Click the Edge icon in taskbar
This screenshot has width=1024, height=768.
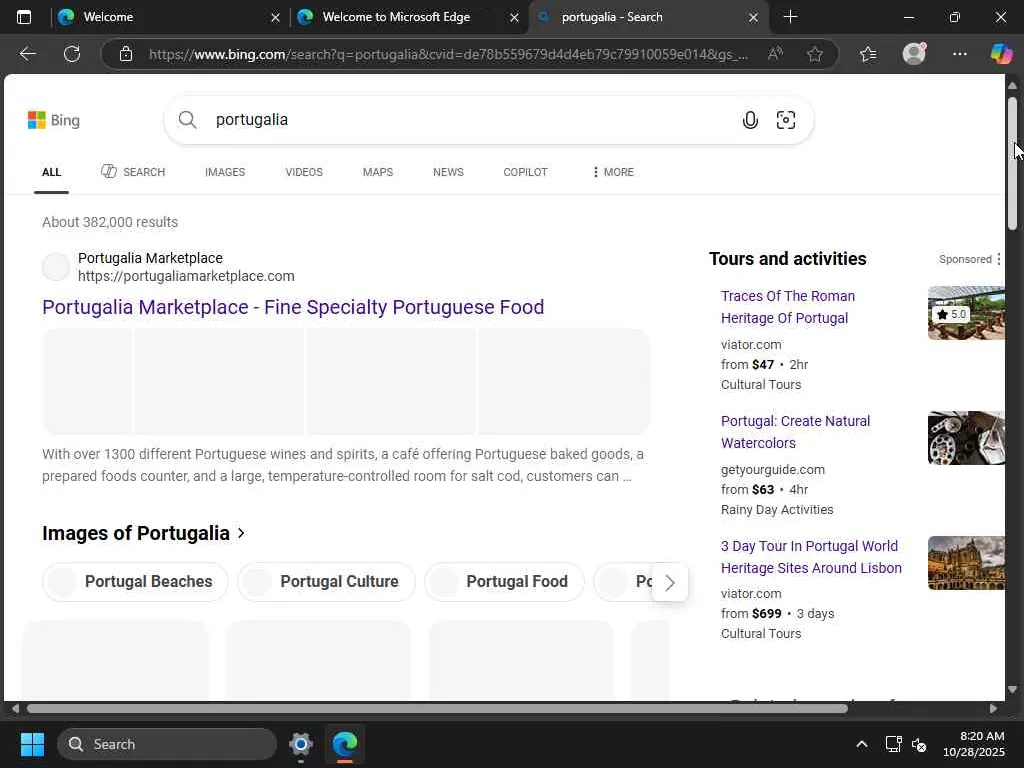point(345,744)
